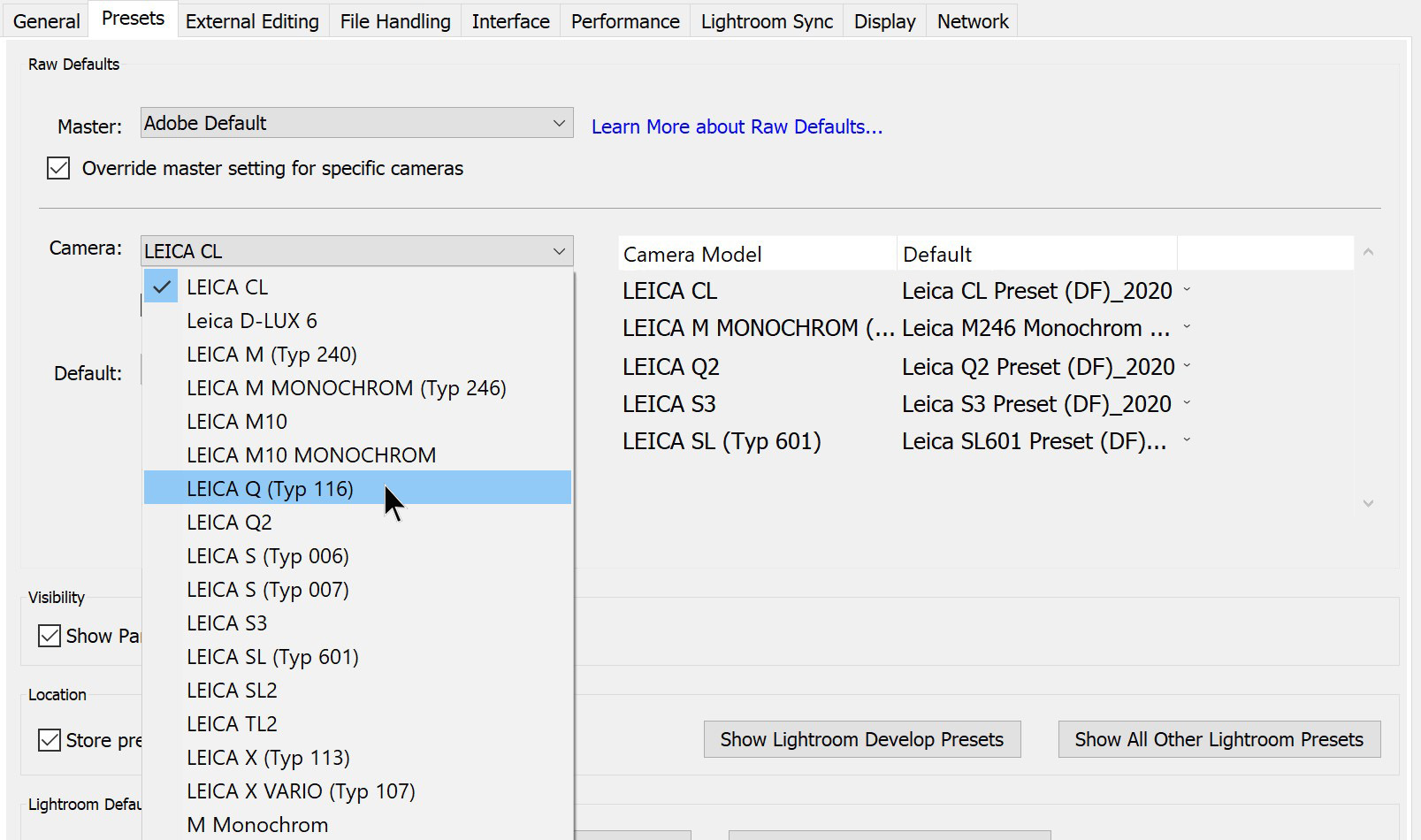Toggle the Store presets with catalog checkbox
Screen dimensions: 1421x840
pyautogui.click(x=50, y=740)
